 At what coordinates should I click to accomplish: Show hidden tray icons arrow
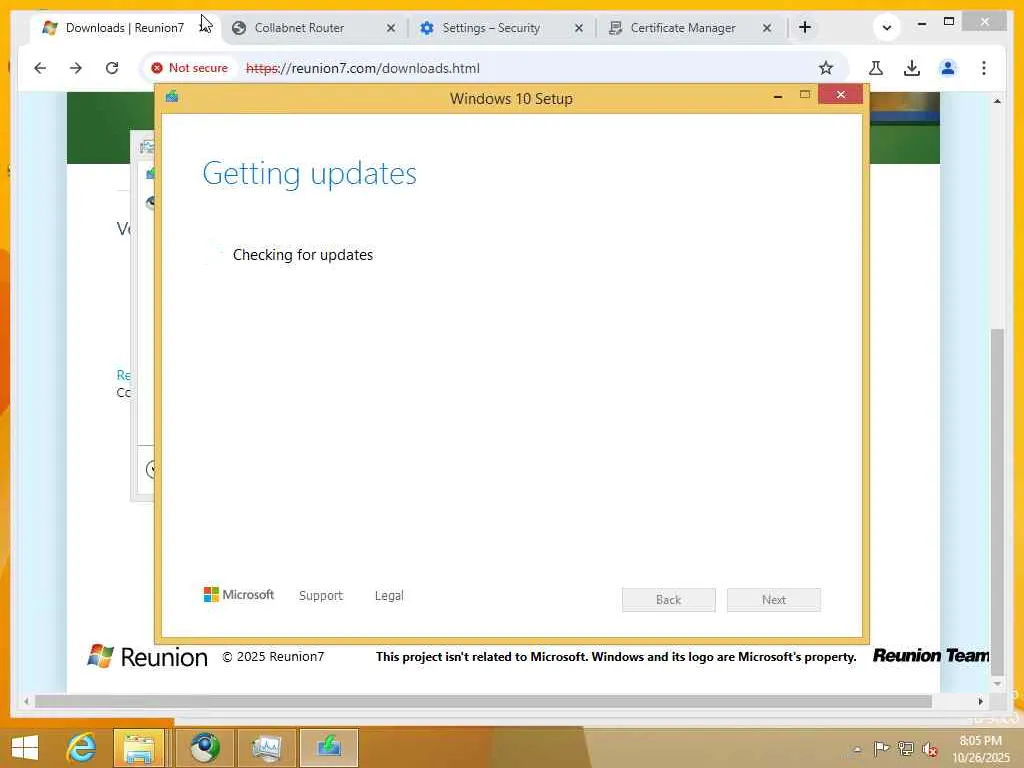click(857, 750)
